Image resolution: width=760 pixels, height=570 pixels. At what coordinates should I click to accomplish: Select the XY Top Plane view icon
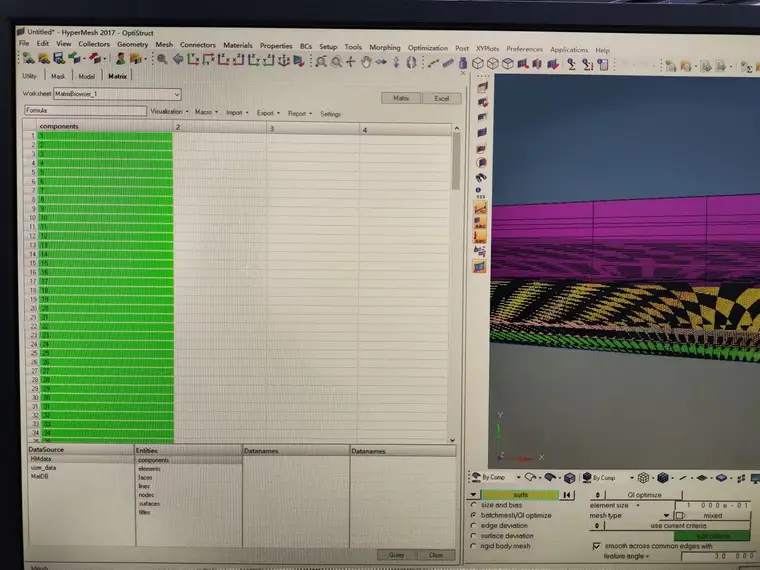(x=193, y=60)
